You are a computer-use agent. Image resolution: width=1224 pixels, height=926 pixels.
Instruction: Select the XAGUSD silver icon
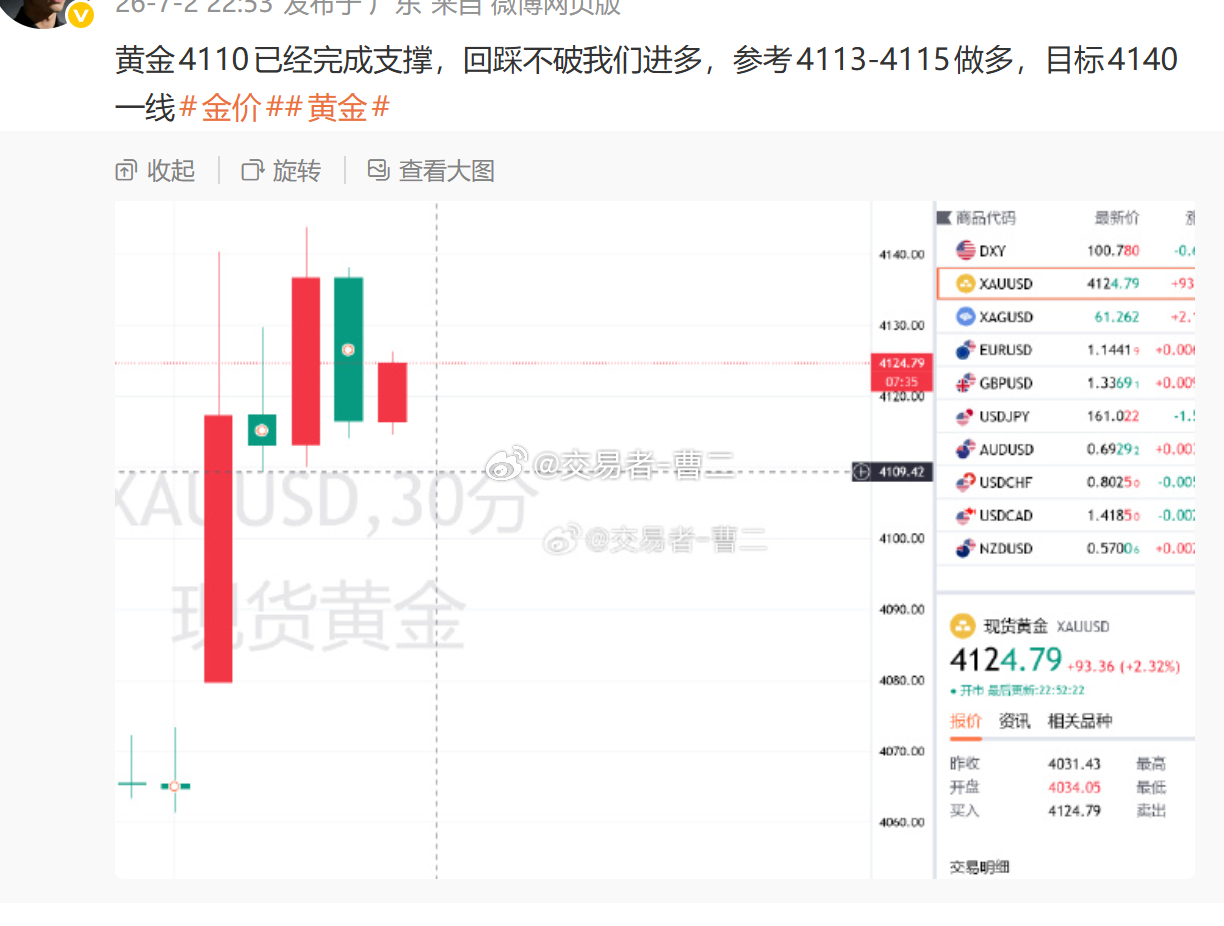click(x=965, y=317)
